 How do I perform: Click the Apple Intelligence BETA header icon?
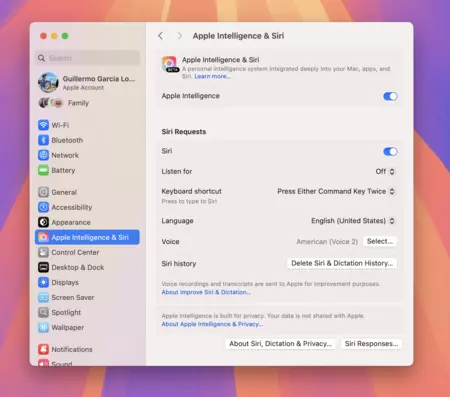point(170,64)
